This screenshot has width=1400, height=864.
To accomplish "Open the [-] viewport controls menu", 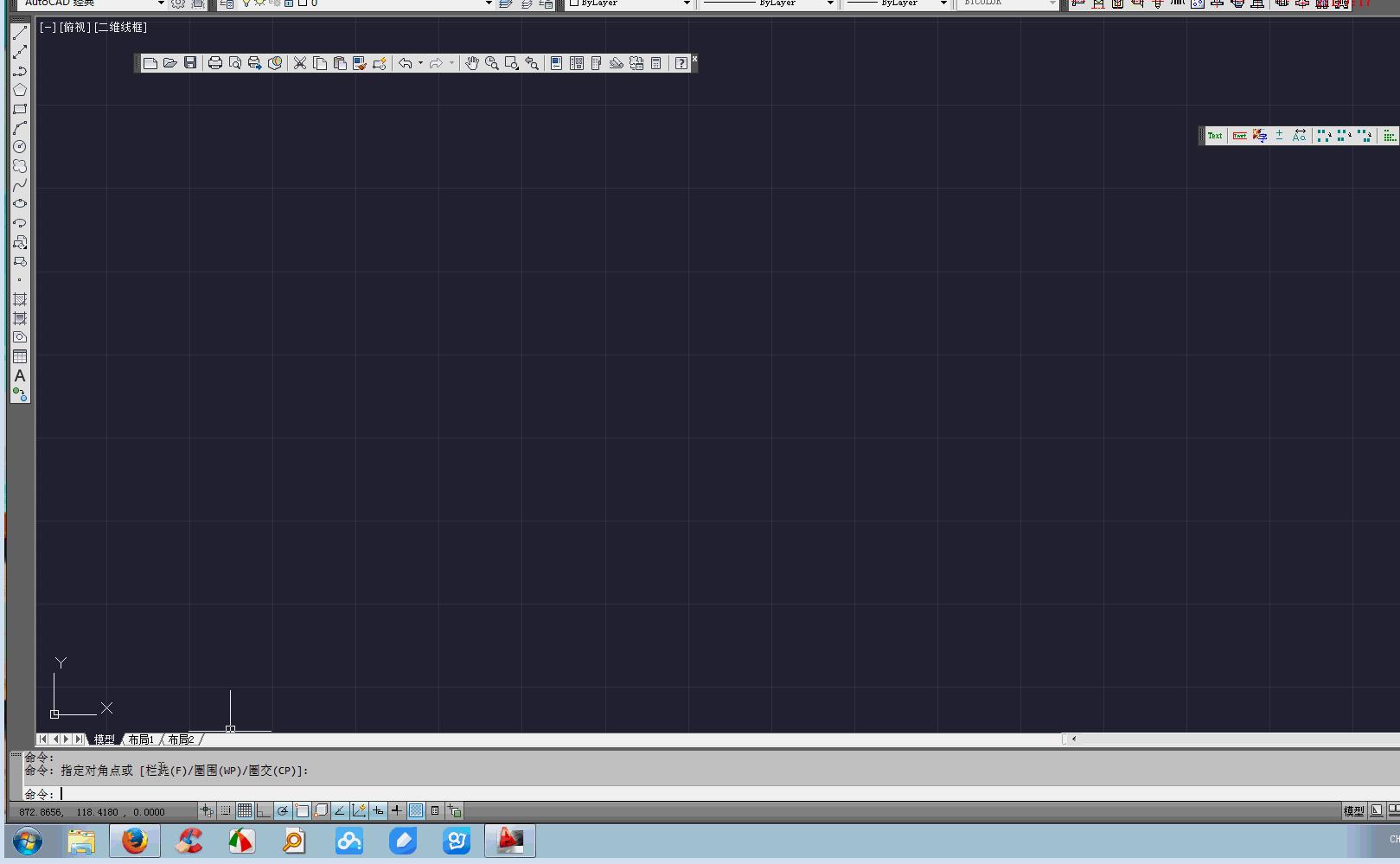I will pyautogui.click(x=48, y=28).
